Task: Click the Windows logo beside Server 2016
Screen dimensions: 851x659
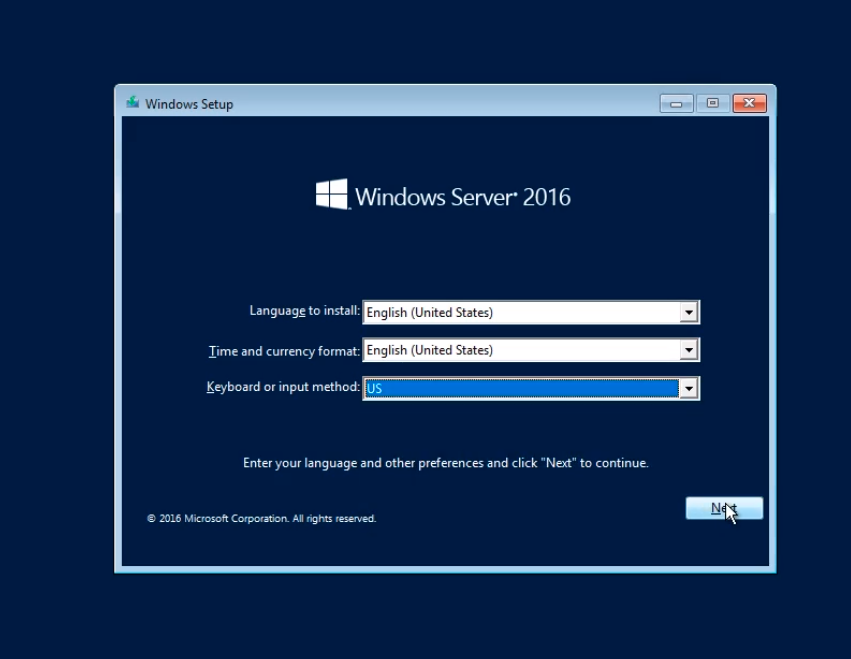Action: tap(332, 195)
